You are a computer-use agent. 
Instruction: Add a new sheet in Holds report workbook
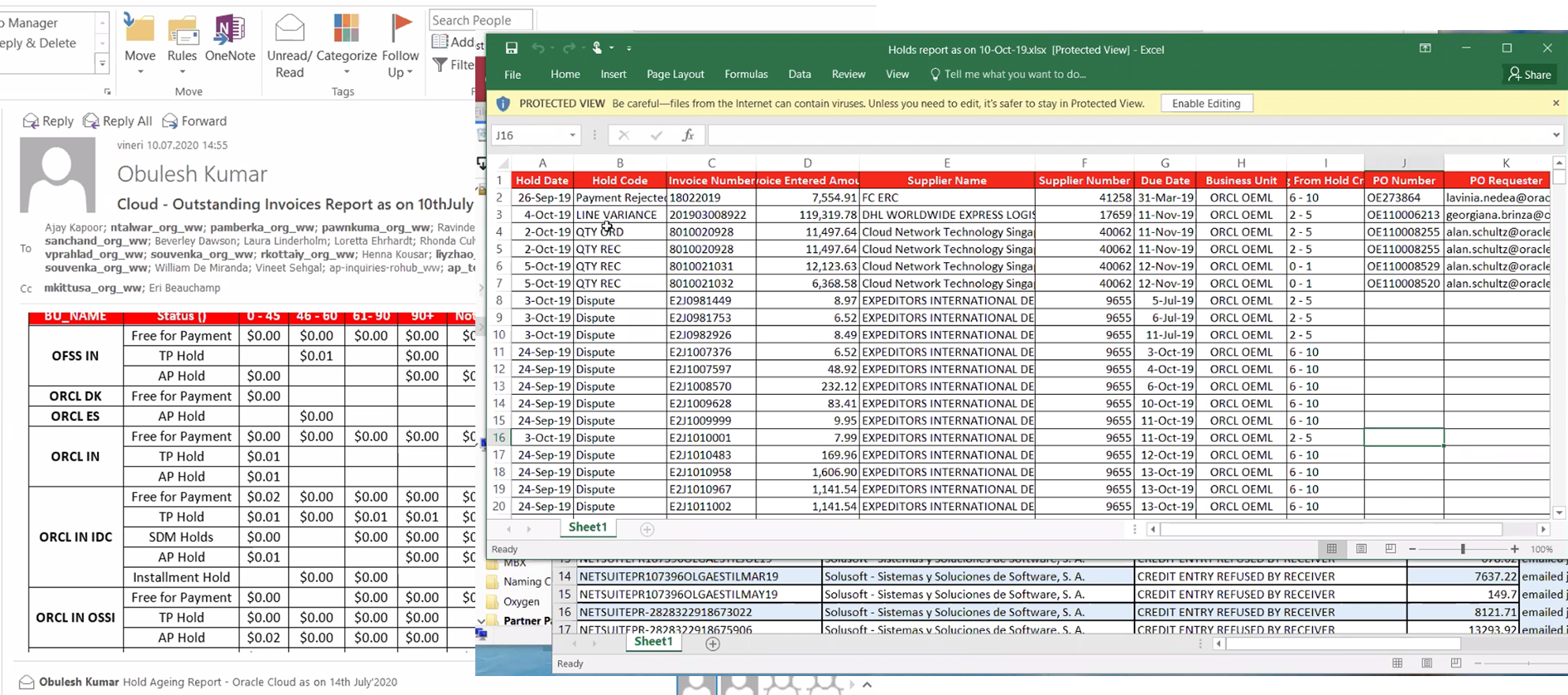tap(647, 529)
